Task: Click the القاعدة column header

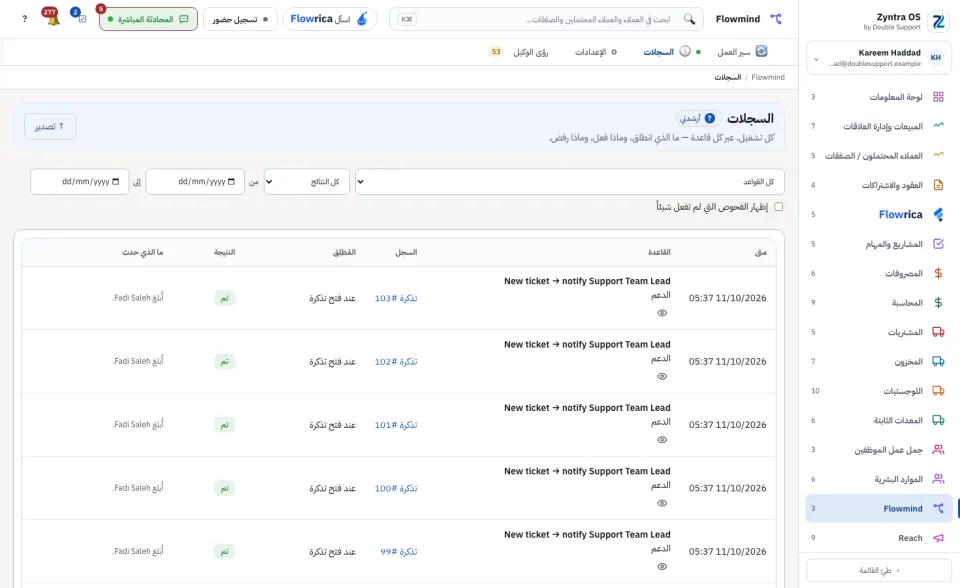Action: (659, 252)
